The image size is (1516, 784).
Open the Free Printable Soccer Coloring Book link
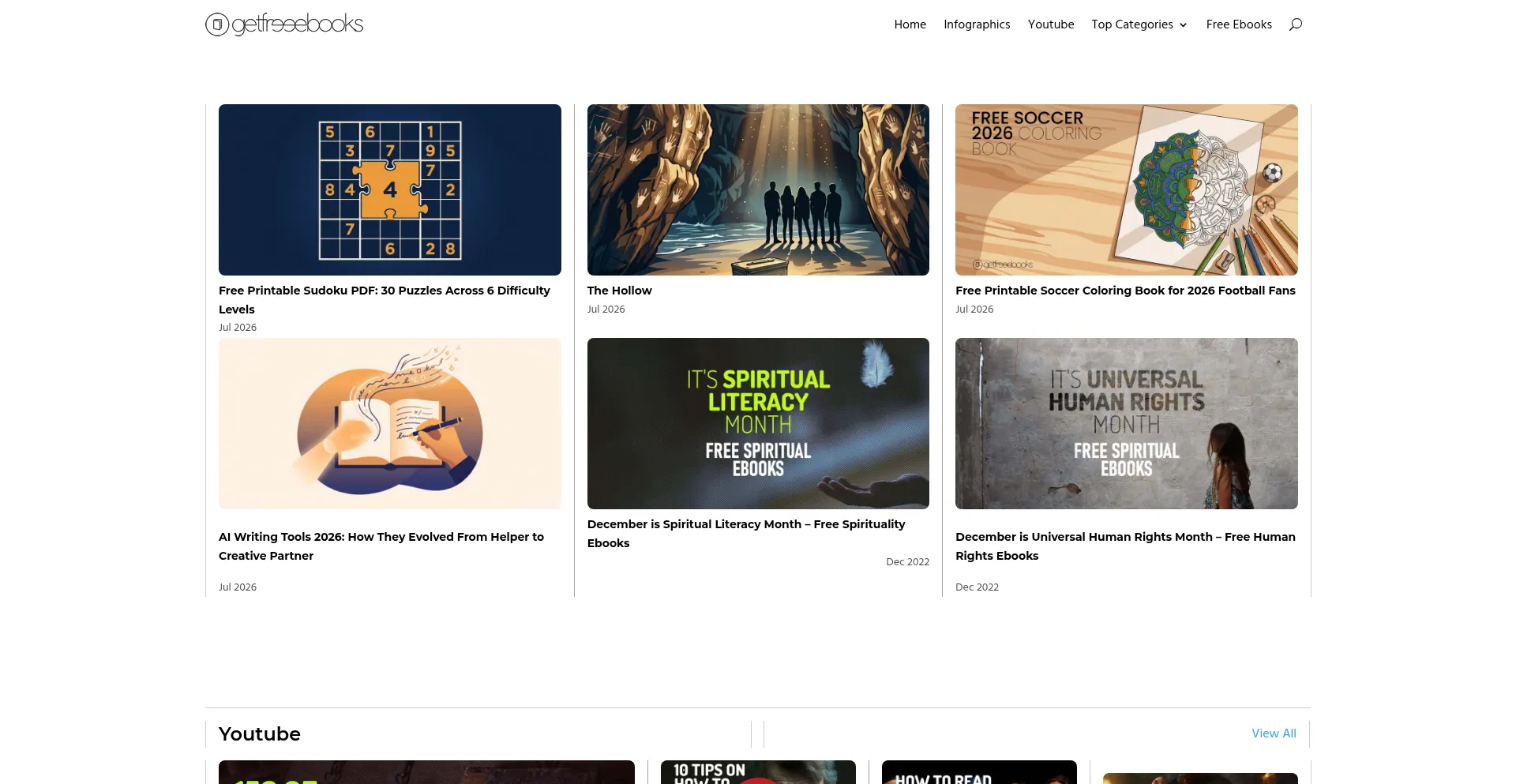coord(1125,291)
